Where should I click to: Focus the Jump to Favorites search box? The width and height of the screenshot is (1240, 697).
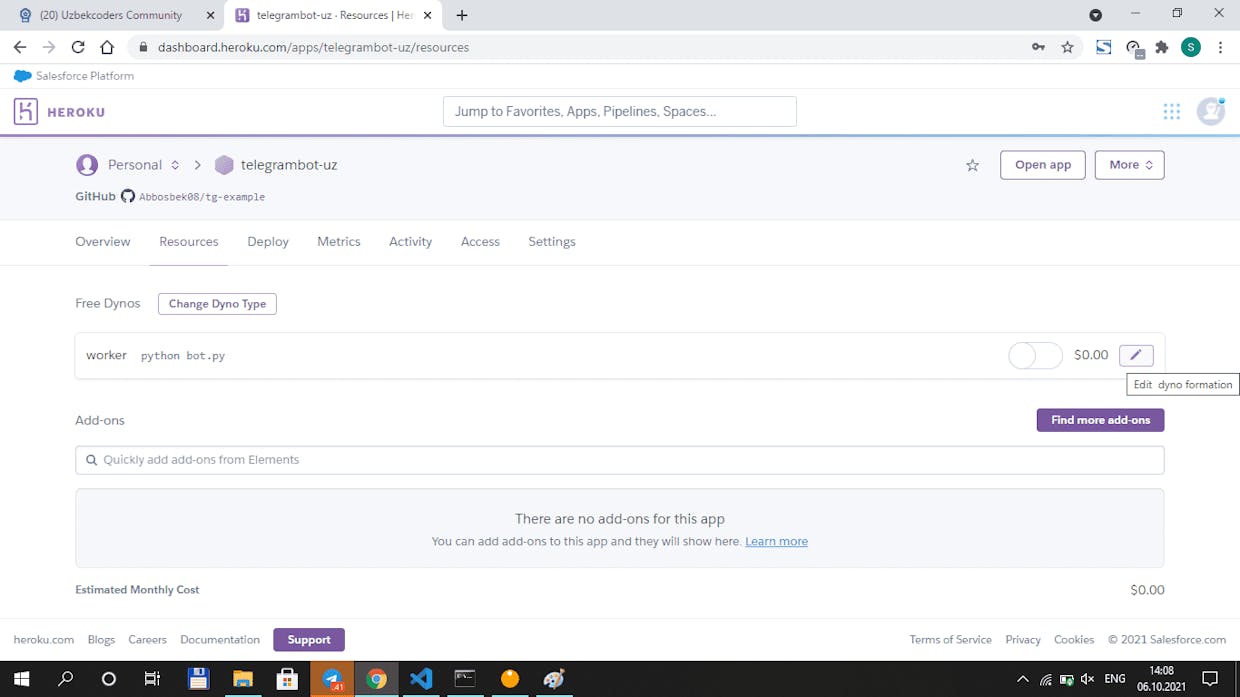click(620, 111)
